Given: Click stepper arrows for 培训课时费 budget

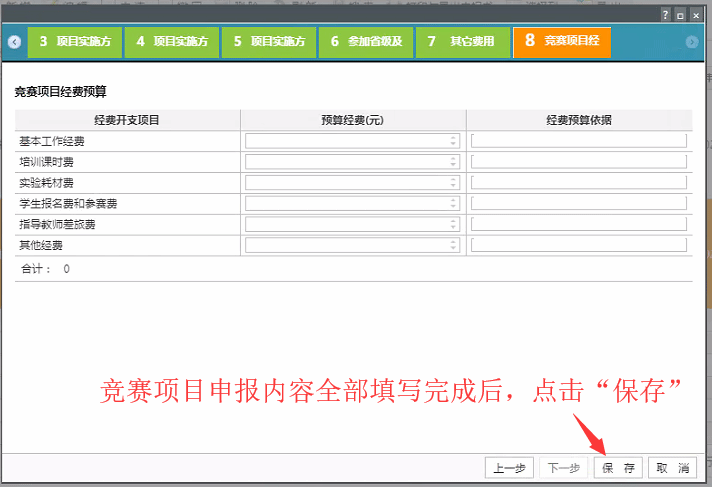Looking at the screenshot, I should [x=453, y=161].
